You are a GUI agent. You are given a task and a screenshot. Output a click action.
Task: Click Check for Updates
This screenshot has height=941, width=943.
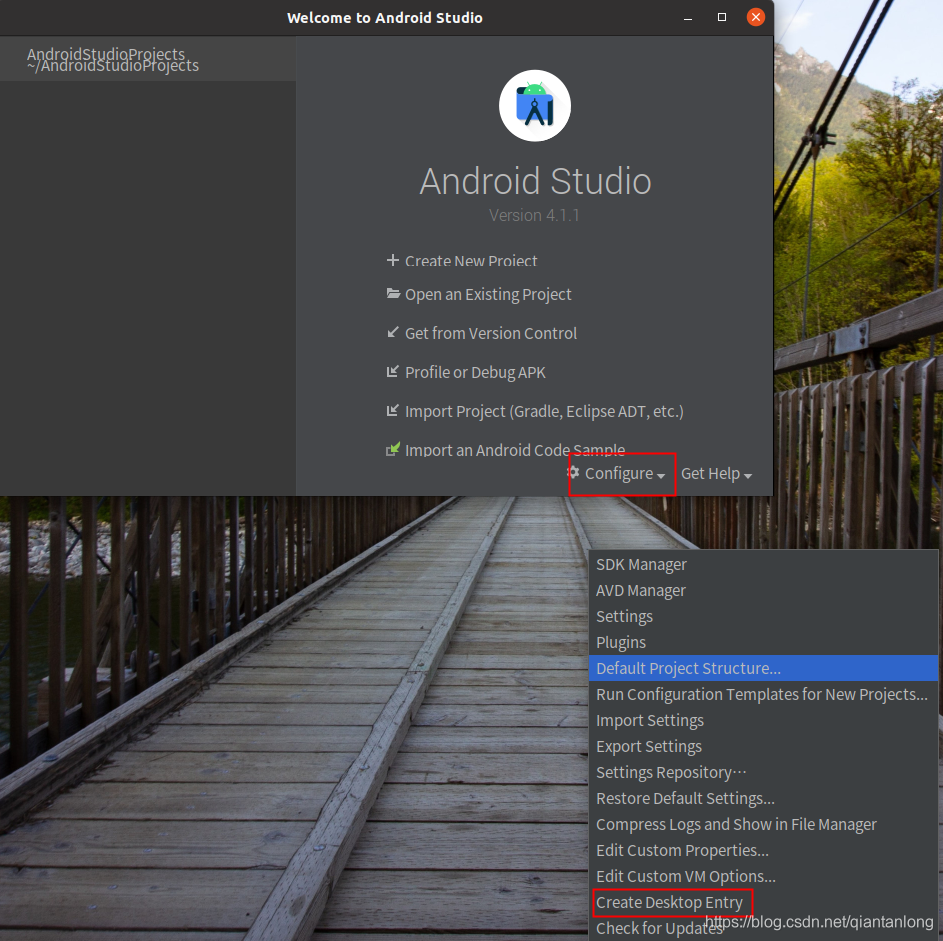[659, 928]
